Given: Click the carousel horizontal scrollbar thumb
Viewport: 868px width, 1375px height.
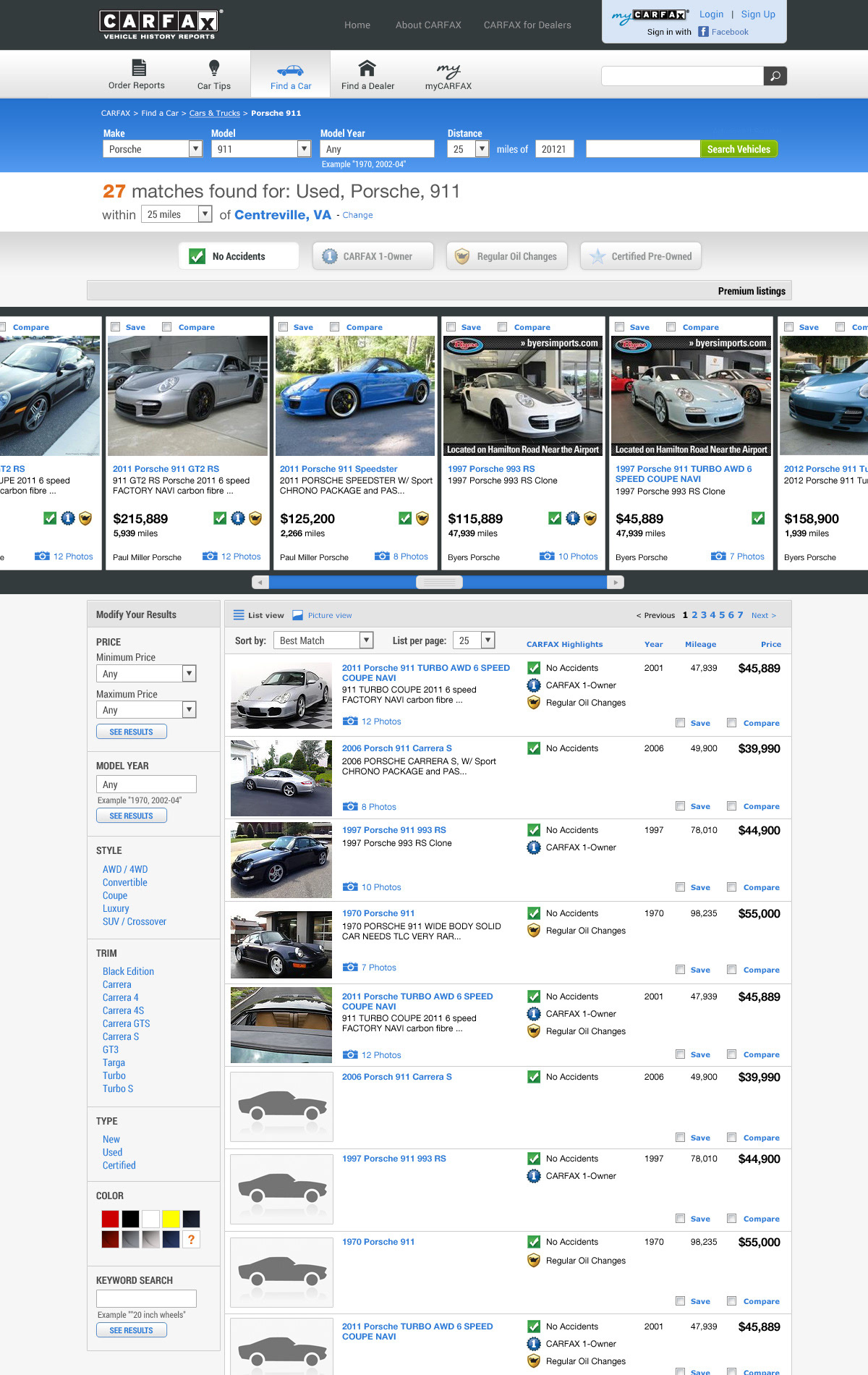Looking at the screenshot, I should (440, 582).
